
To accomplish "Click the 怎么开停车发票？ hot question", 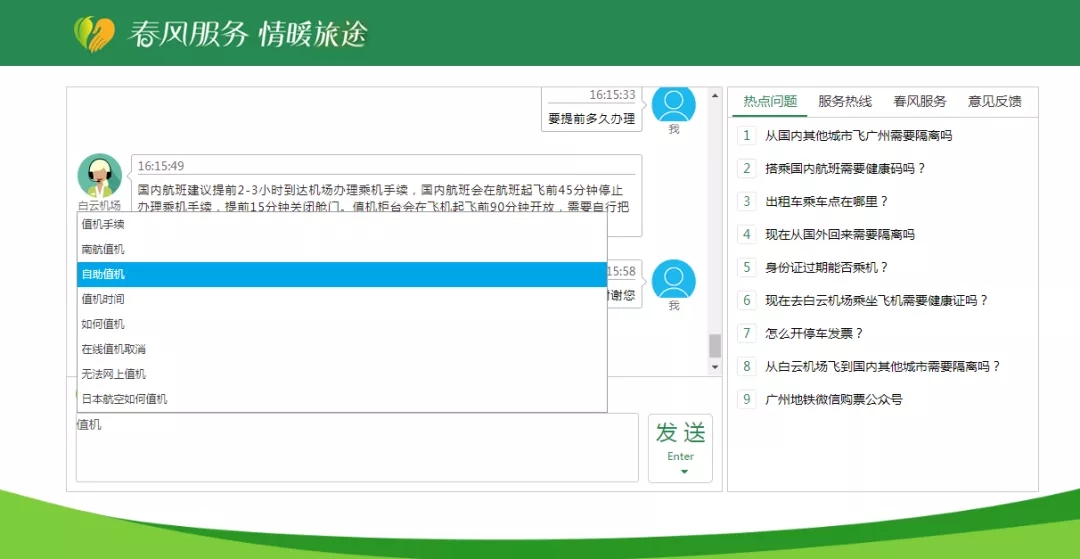I will tap(813, 333).
